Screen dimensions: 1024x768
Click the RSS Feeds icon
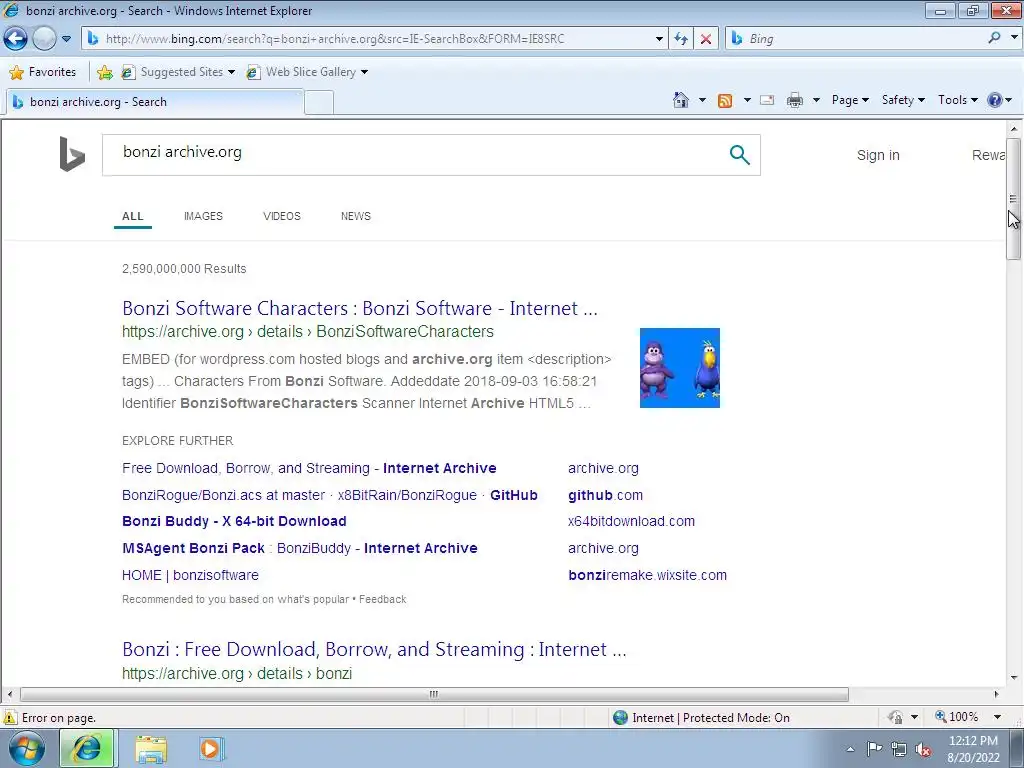click(x=725, y=100)
